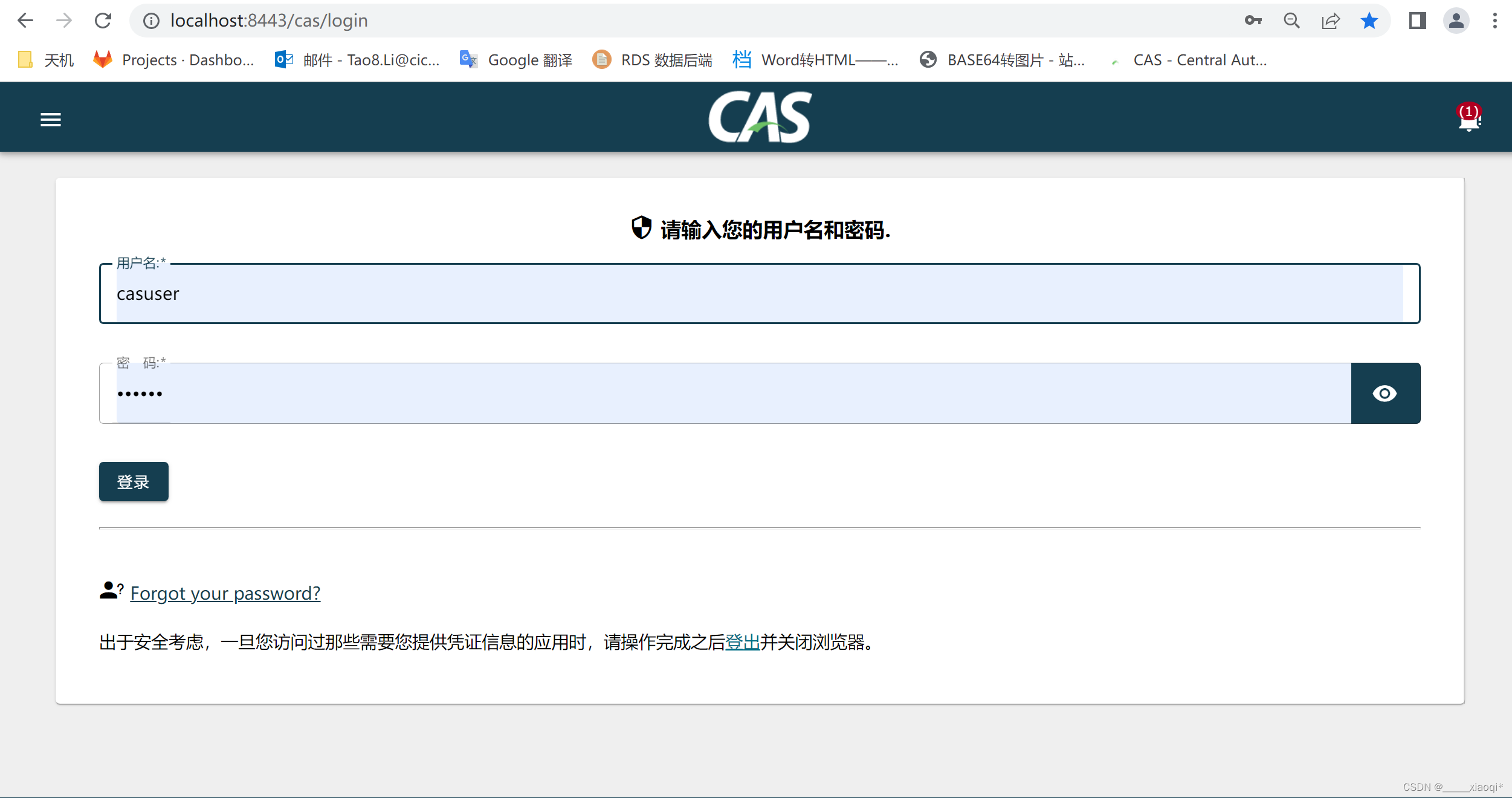Image resolution: width=1512 pixels, height=798 pixels.
Task: Open Google 翻译 bookmark
Action: [515, 60]
